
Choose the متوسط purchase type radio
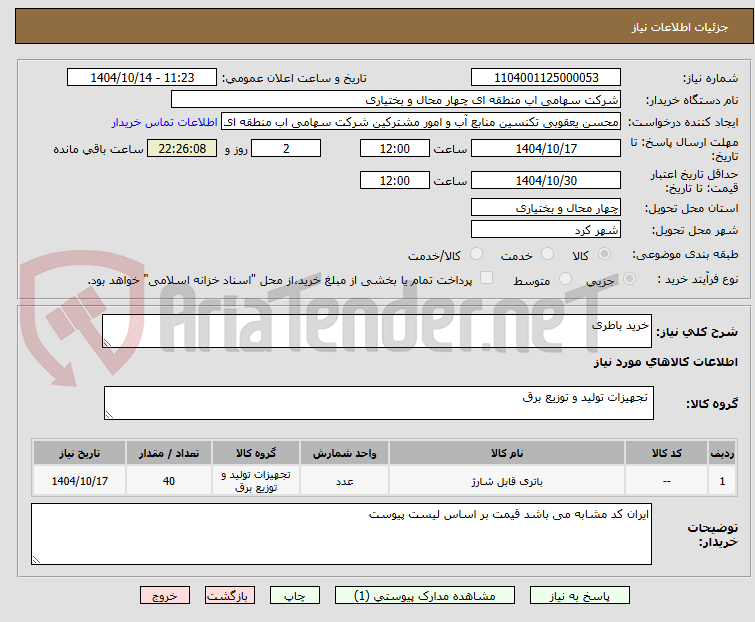click(x=565, y=279)
